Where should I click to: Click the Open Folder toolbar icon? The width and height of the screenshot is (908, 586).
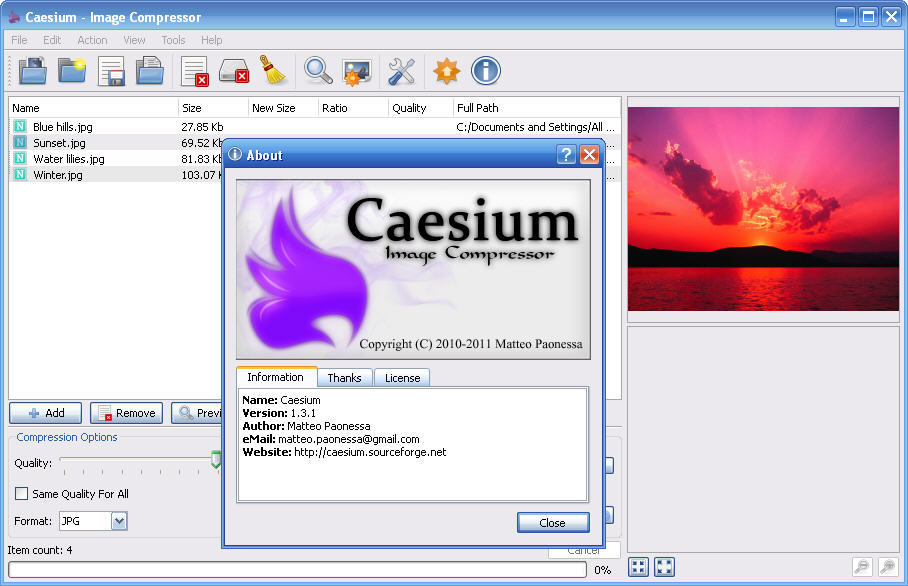coord(71,71)
